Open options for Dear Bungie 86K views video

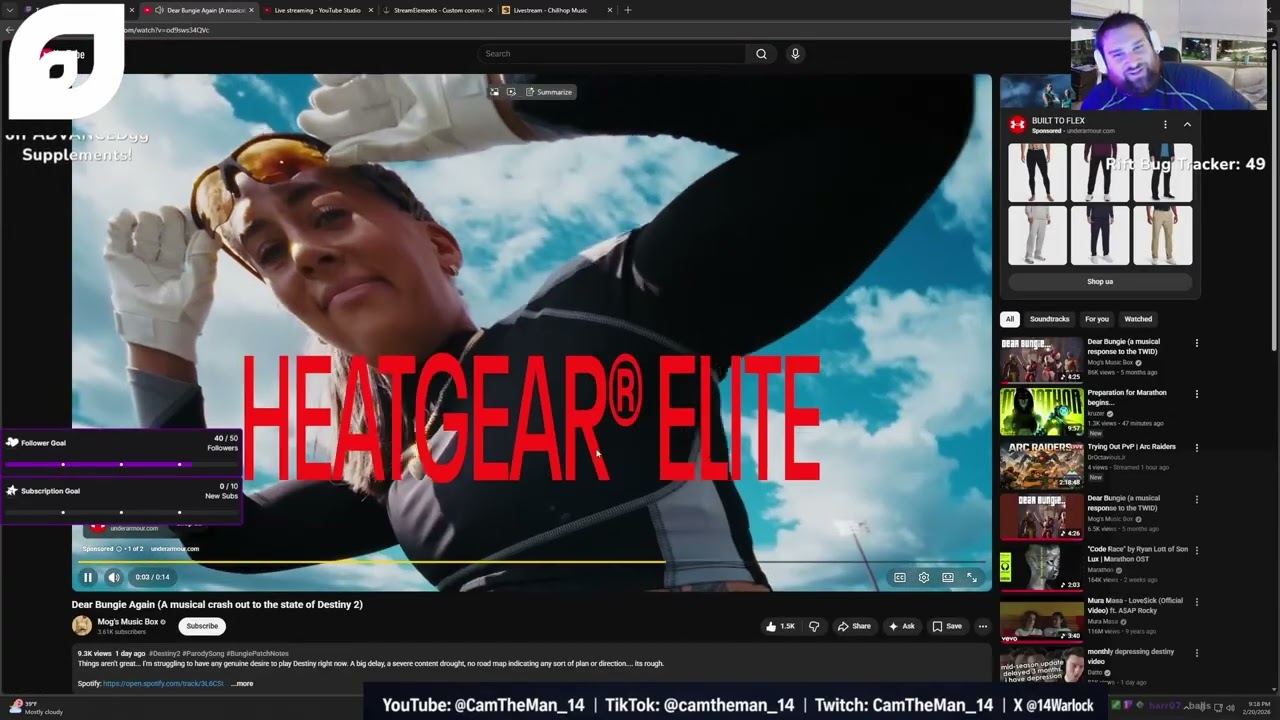click(1196, 343)
